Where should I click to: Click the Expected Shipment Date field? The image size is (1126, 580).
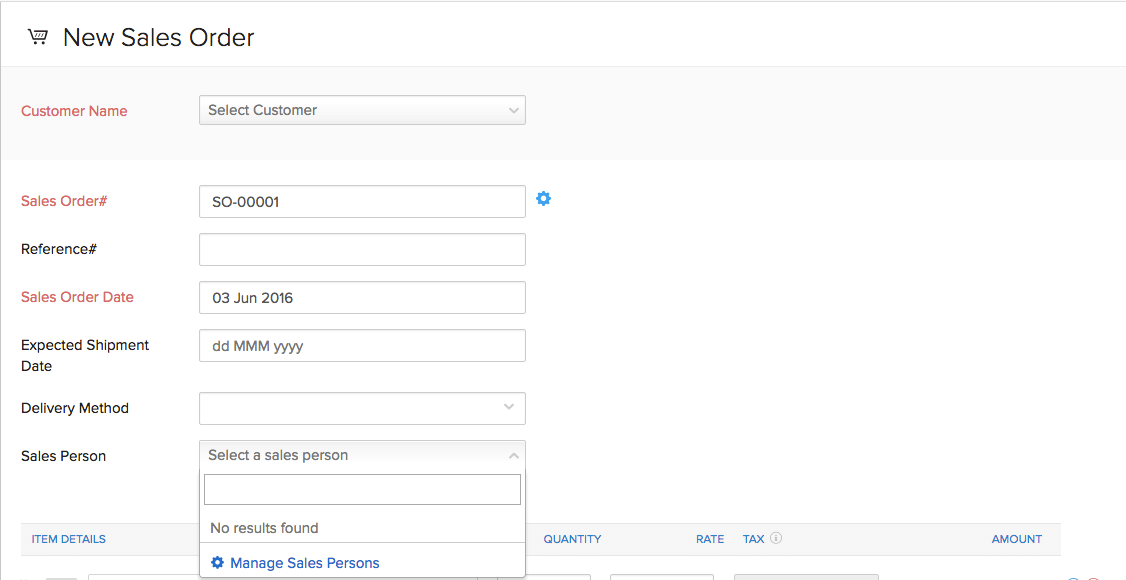click(362, 345)
